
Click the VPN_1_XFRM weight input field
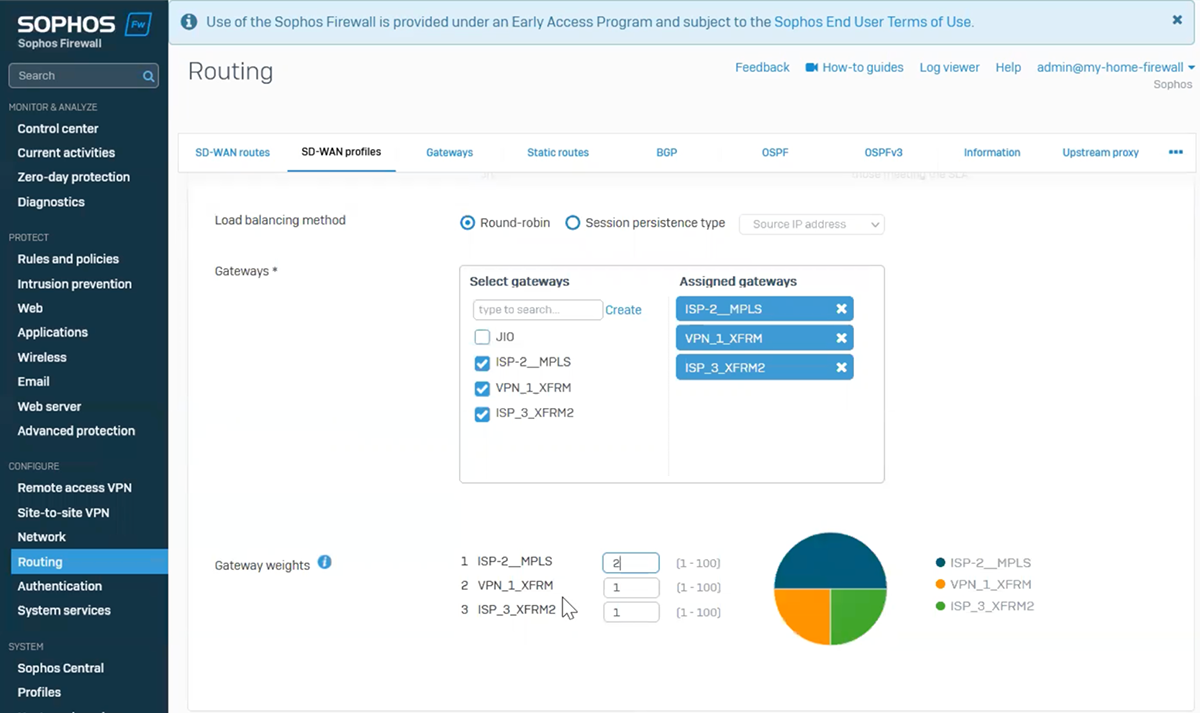(x=631, y=587)
